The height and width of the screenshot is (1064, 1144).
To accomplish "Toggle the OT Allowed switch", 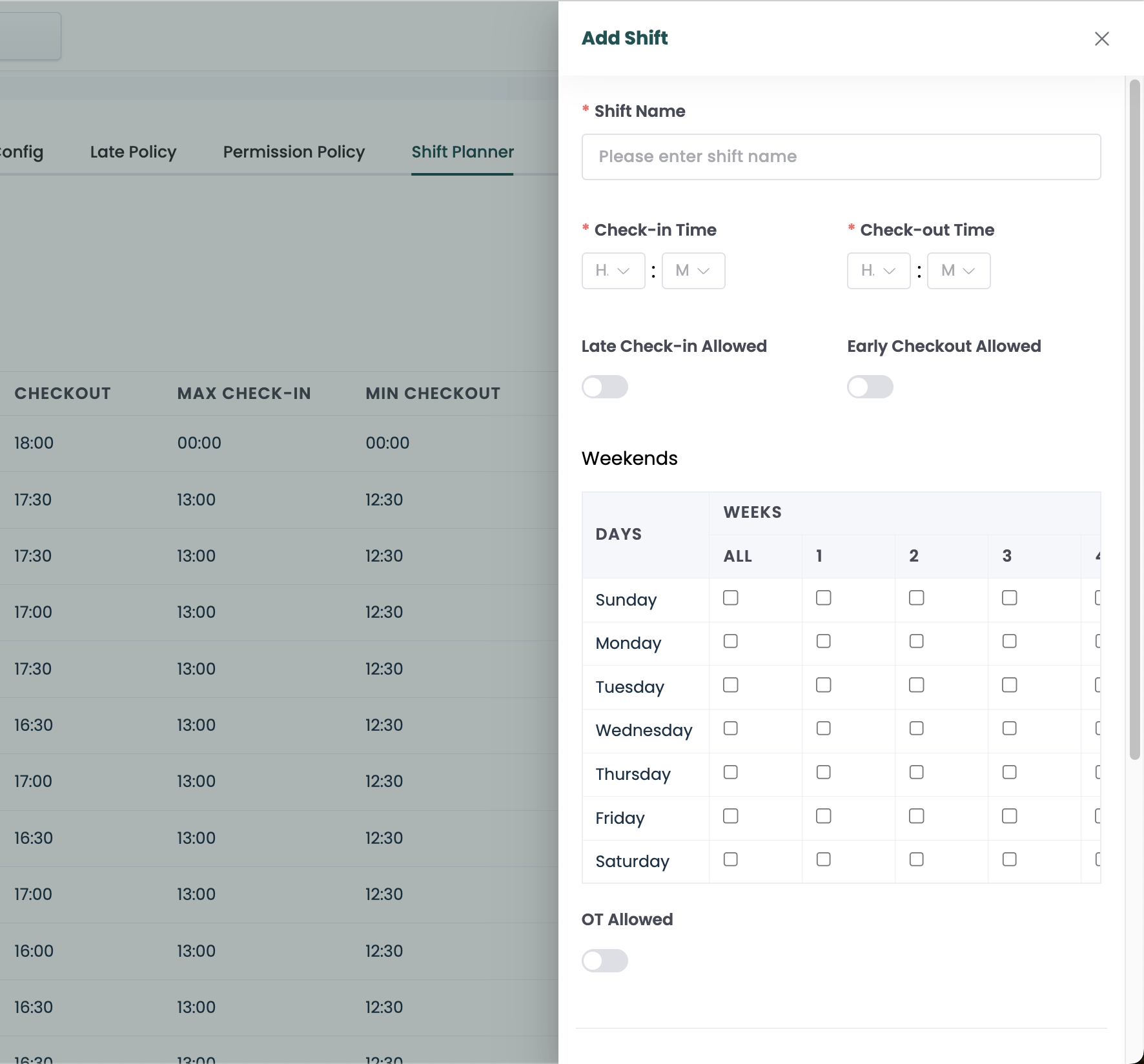I will [x=605, y=961].
